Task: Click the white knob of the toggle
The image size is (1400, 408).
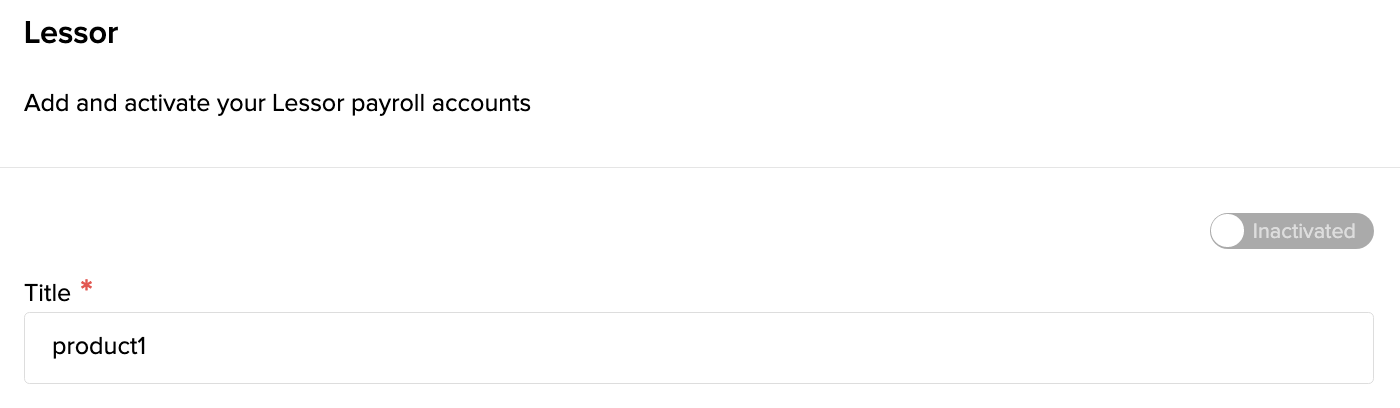Action: pos(1227,231)
